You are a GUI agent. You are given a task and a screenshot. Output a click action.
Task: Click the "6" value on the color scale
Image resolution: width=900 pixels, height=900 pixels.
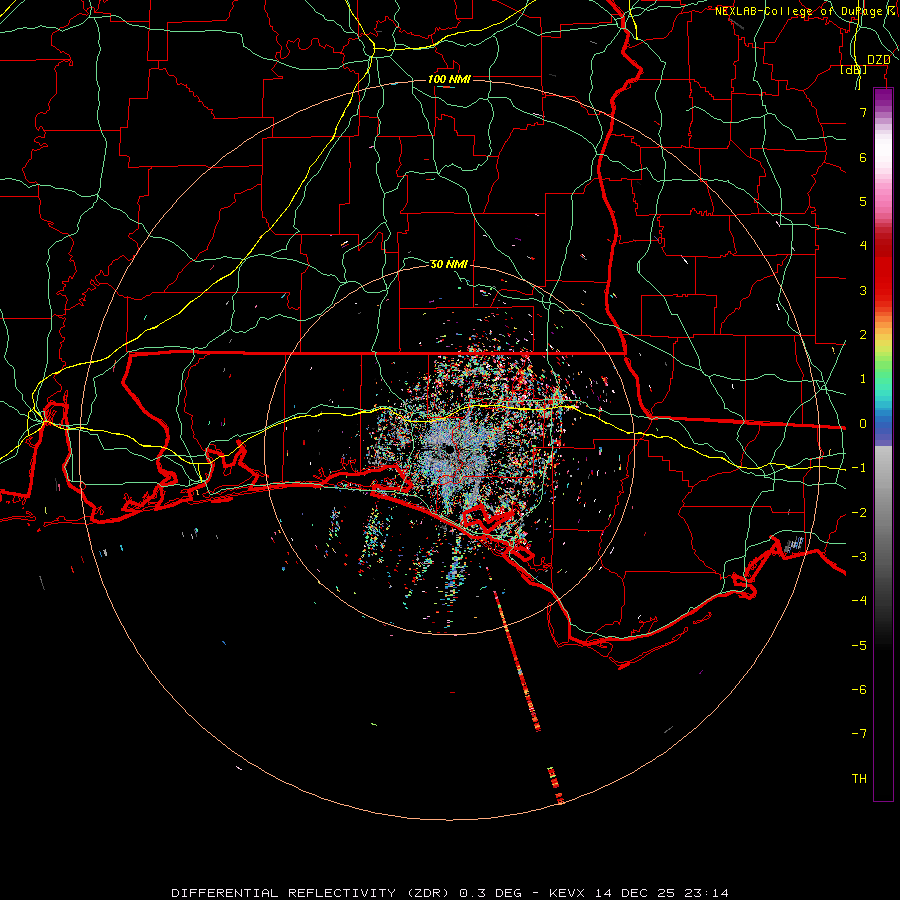[863, 157]
